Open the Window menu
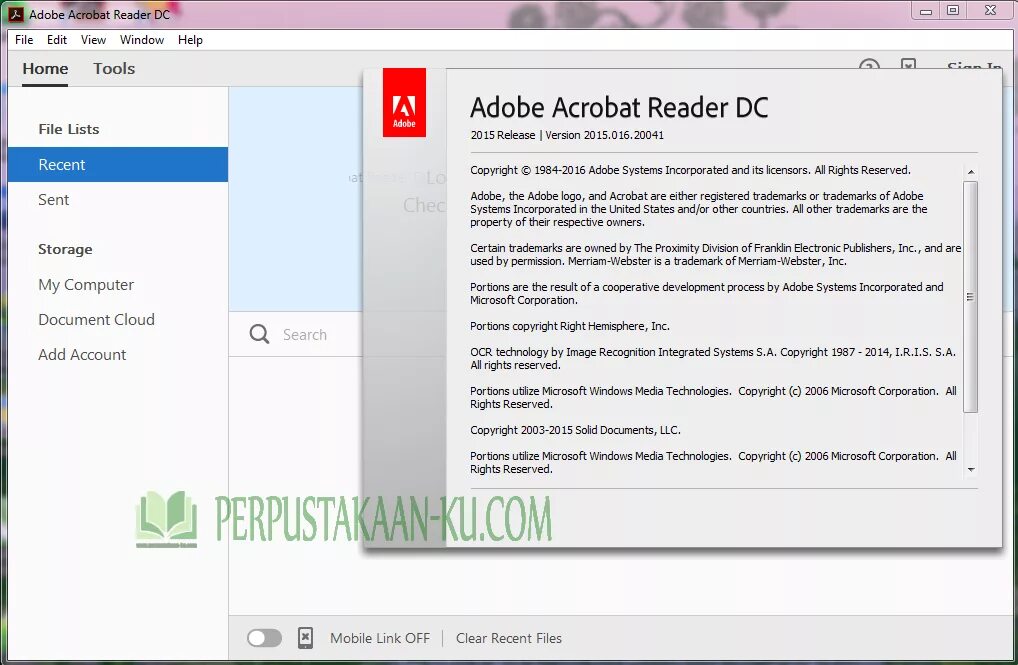This screenshot has width=1018, height=665. [142, 40]
